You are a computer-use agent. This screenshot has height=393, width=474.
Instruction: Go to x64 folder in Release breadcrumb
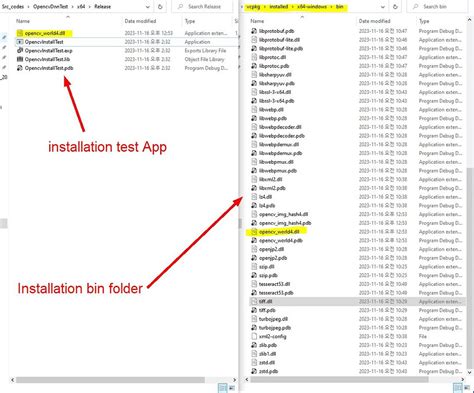81,6
